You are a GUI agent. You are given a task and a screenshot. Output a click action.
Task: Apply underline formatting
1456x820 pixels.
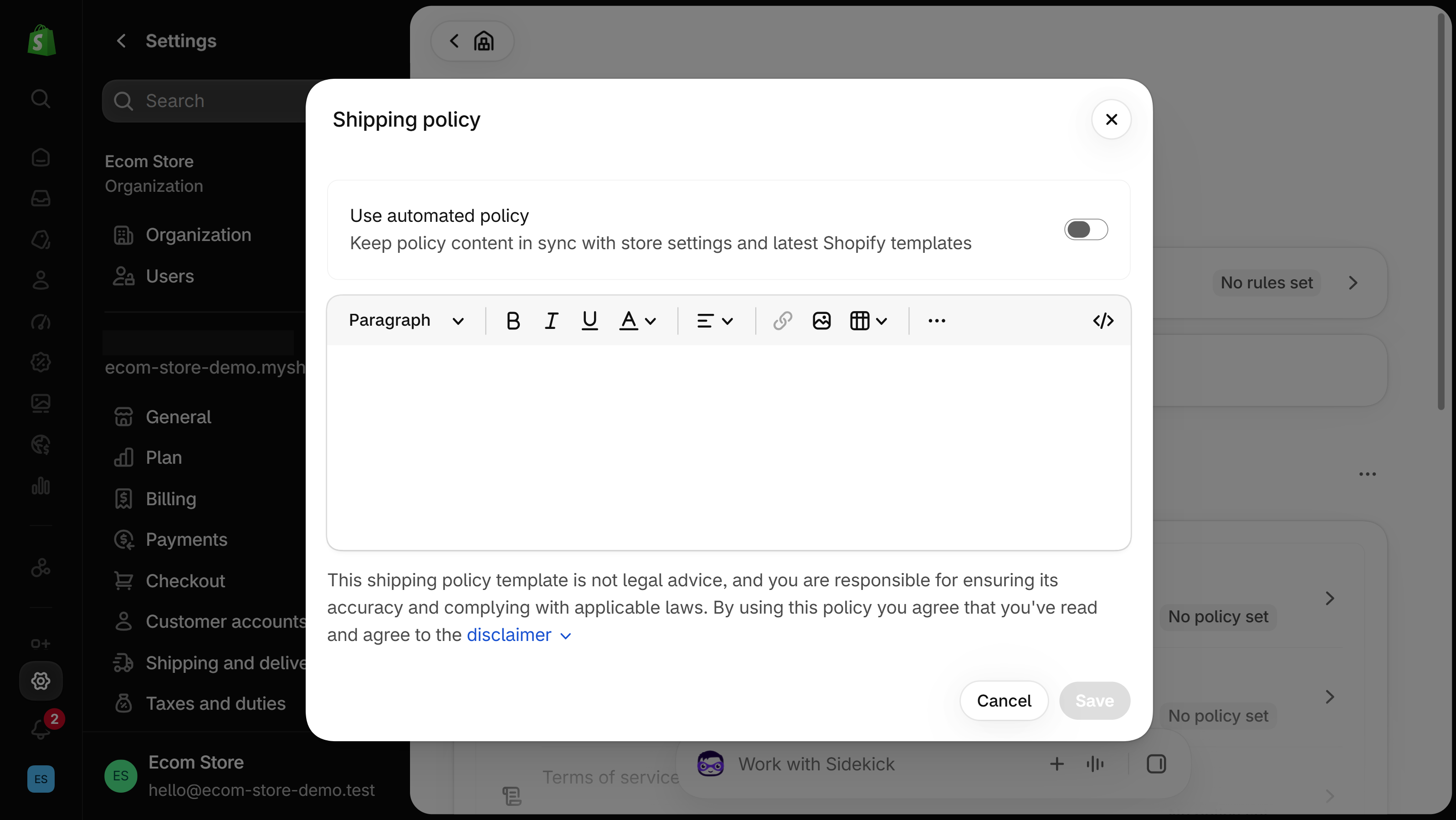(590, 320)
